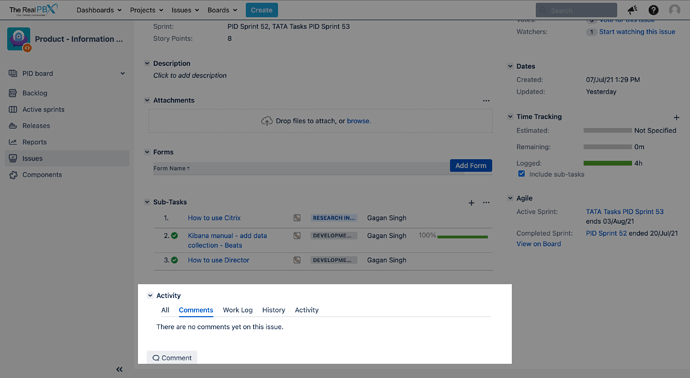The image size is (690, 378).
Task: Open the Dashboards dropdown menu
Action: (99, 10)
